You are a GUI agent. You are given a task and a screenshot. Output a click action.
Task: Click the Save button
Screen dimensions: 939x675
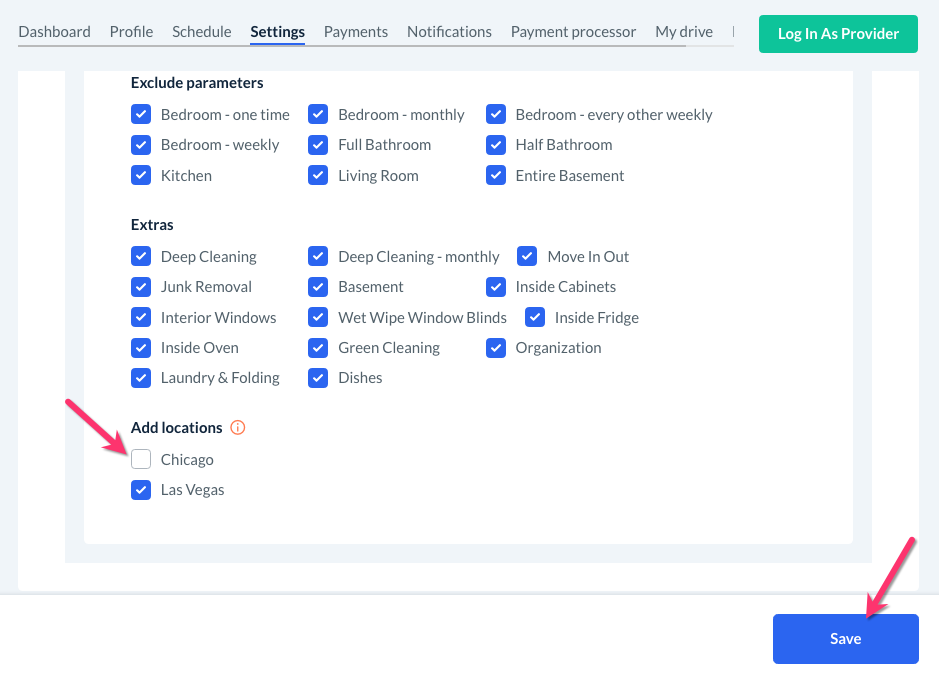(845, 639)
